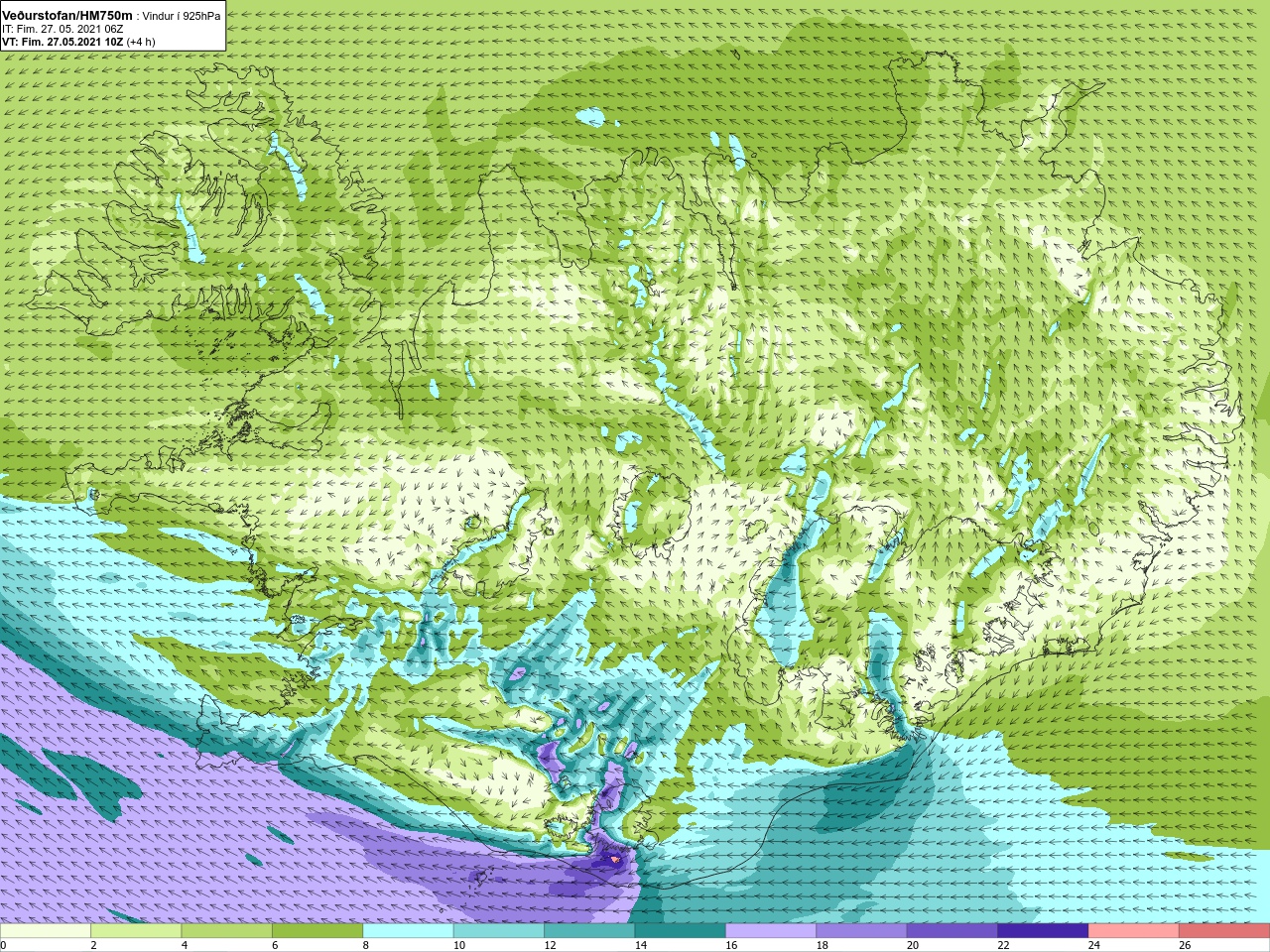The width and height of the screenshot is (1270, 952).
Task: Click the 'Vindur í 925hPa' label
Action: (182, 16)
